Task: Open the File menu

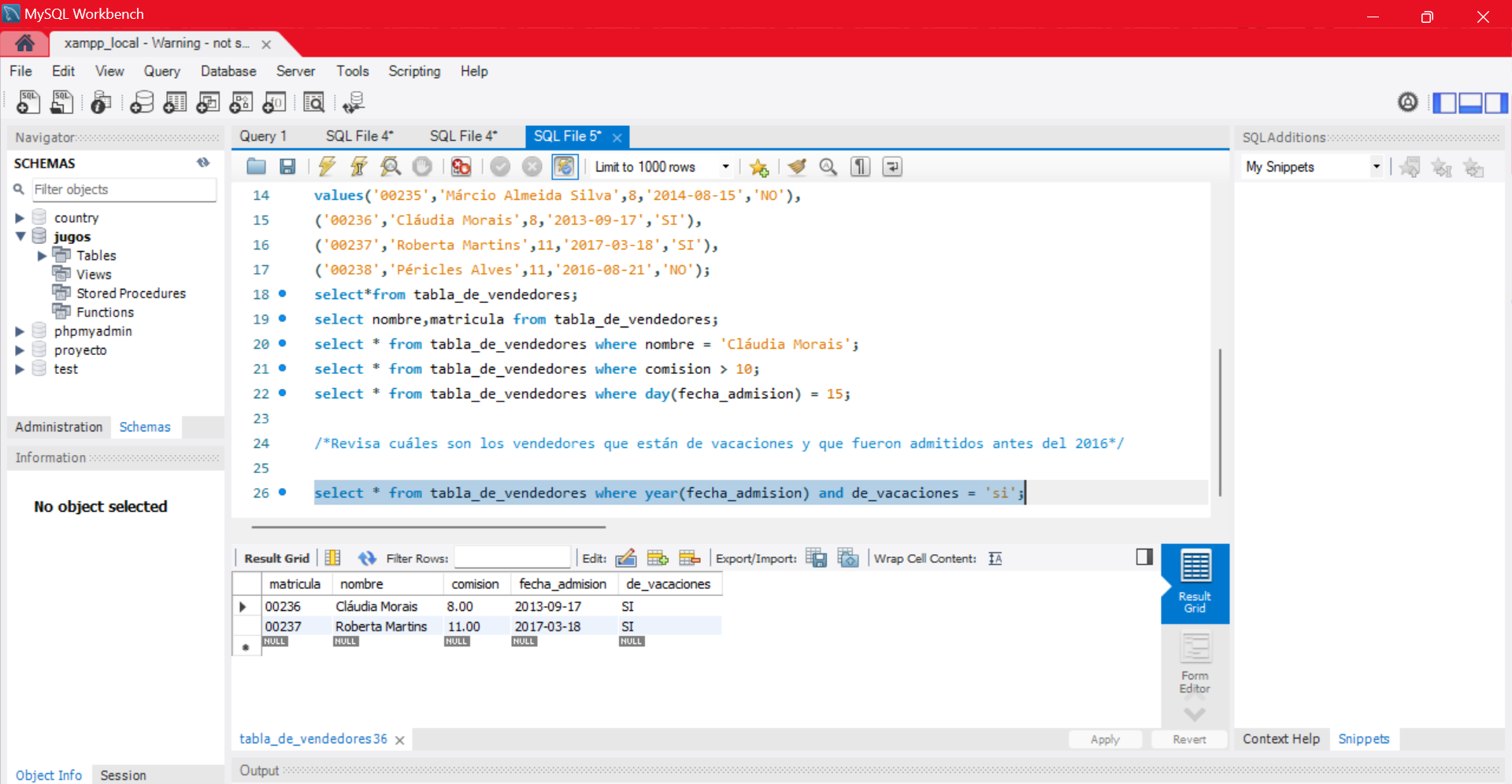Action: click(x=20, y=71)
